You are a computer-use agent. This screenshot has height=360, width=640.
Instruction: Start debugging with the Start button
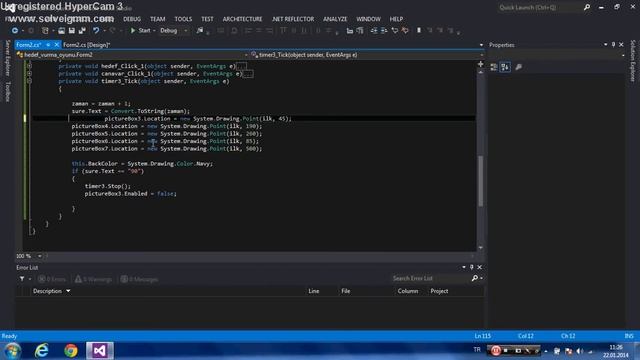click(x=140, y=31)
